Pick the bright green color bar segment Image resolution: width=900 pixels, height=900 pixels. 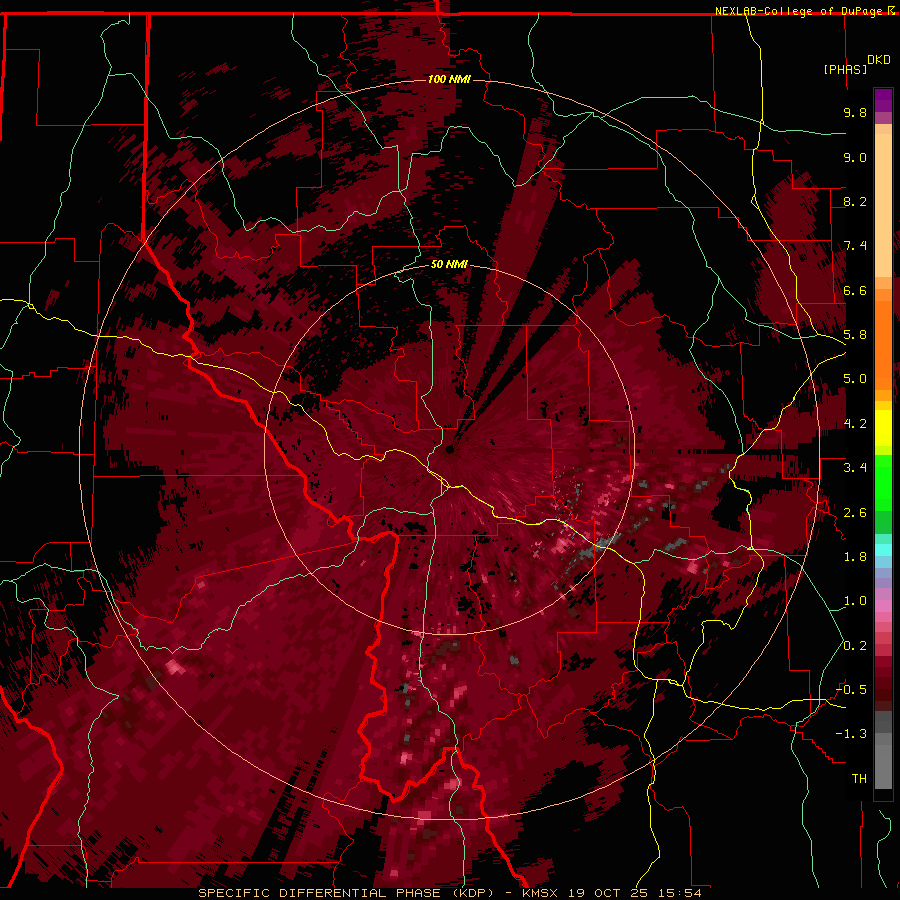tap(883, 483)
